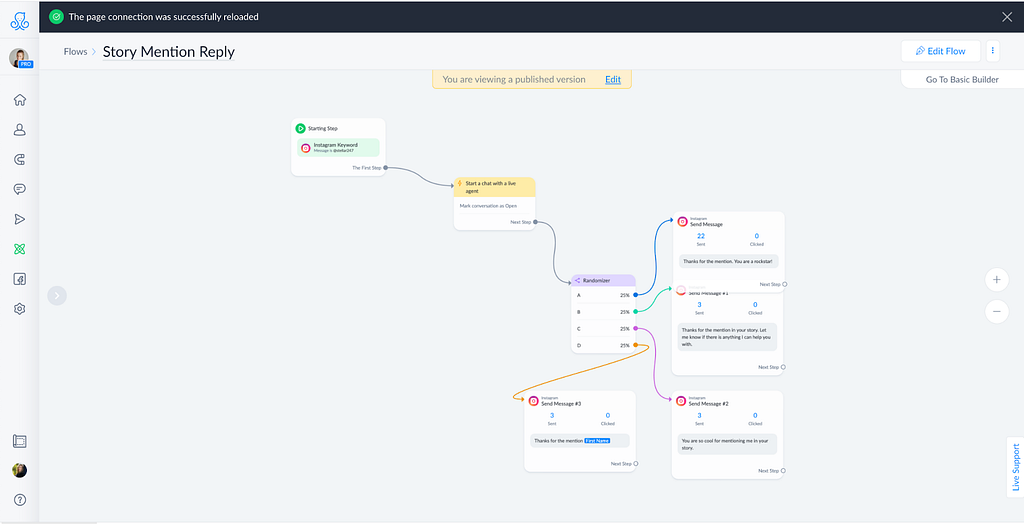Viewport: 1024px width, 524px height.
Task: Click the Edit Flow button
Action: pyautogui.click(x=940, y=51)
